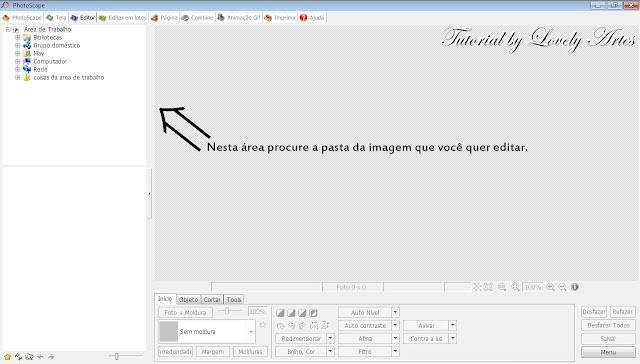Open the Tela tab
Image resolution: width=640 pixels, height=364 pixels.
point(56,18)
